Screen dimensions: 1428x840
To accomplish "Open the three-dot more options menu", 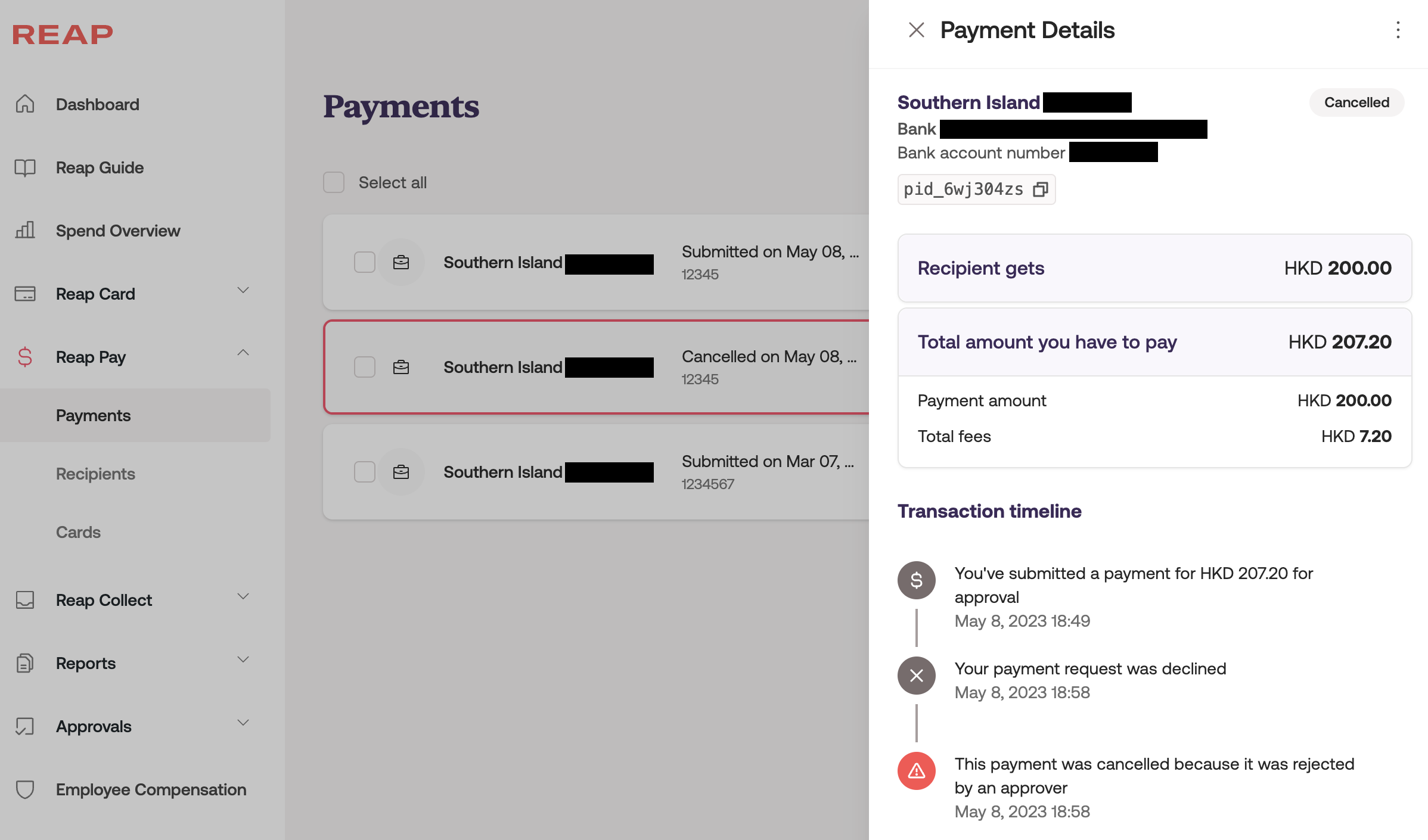I will point(1398,30).
